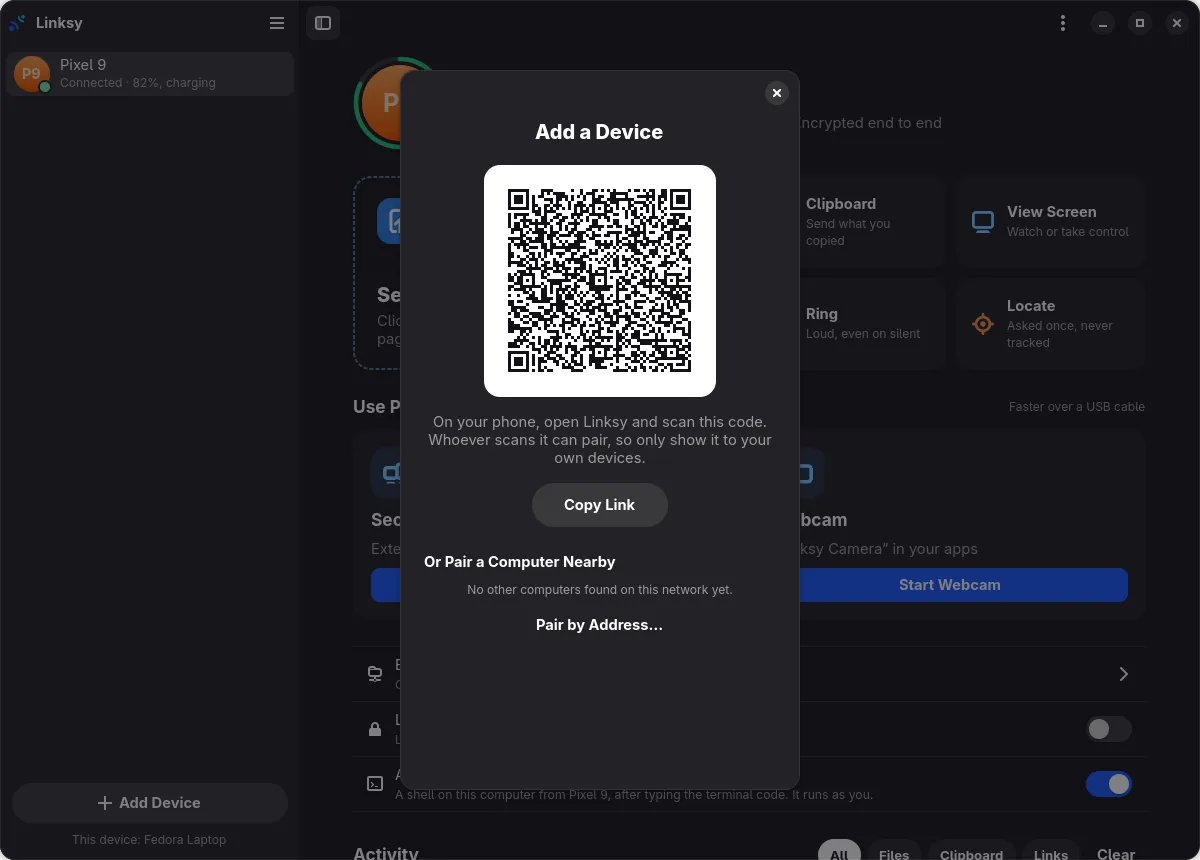Clear the activity list
Screen dimensions: 1200x860
click(x=1116, y=854)
